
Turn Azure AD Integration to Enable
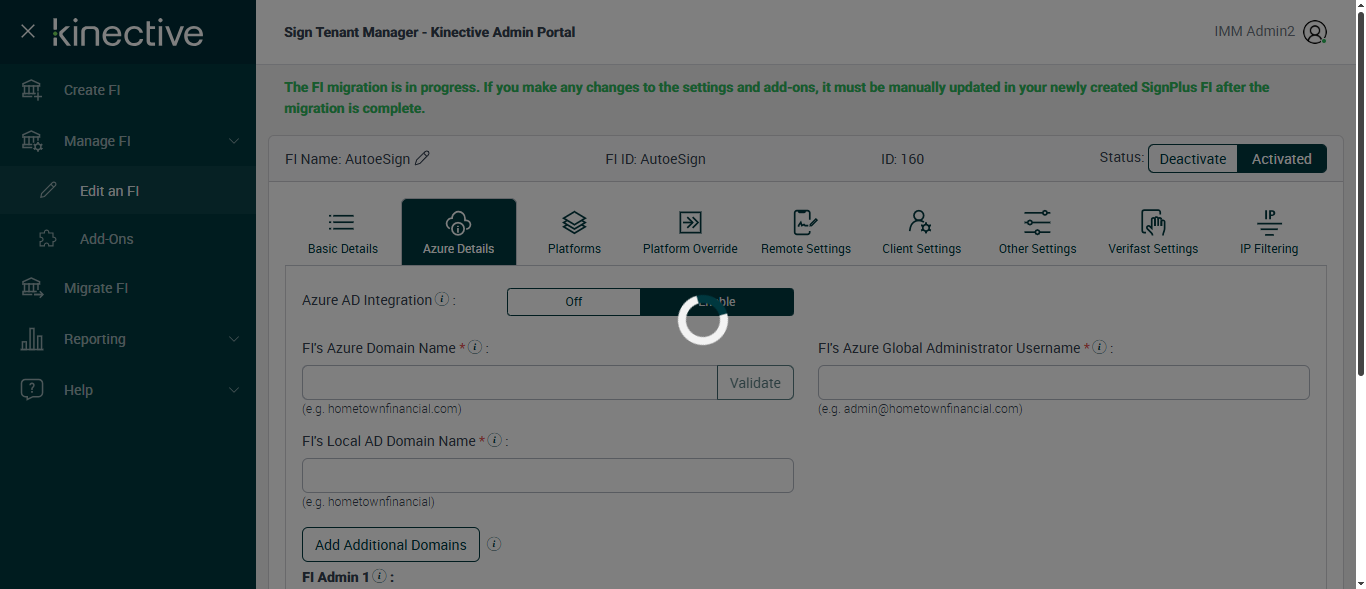point(717,302)
